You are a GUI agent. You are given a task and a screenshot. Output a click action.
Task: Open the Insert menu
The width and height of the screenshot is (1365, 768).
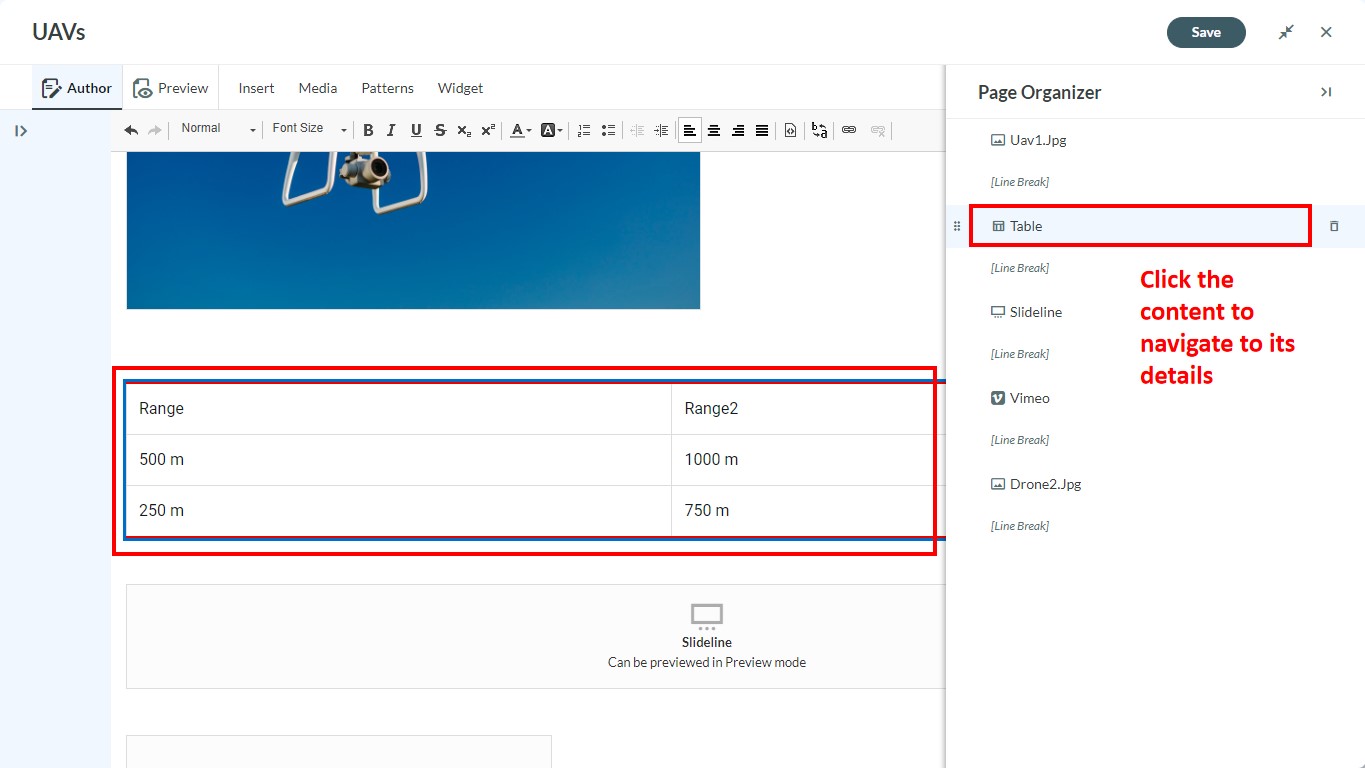click(256, 88)
